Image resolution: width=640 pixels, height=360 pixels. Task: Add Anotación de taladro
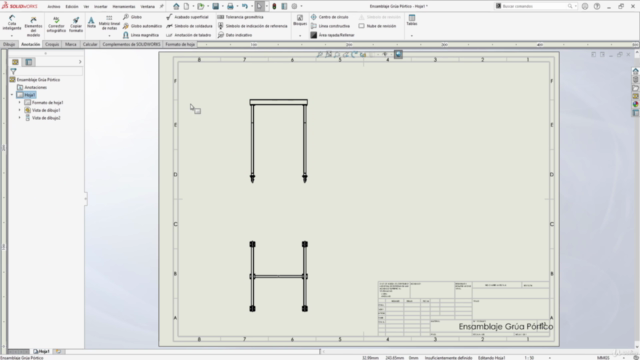189,35
